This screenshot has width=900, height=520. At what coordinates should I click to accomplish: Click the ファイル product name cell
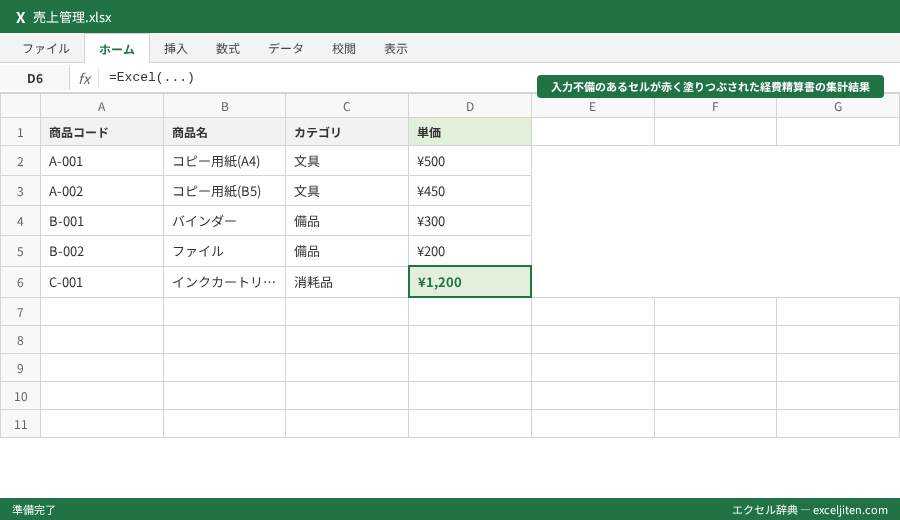click(x=224, y=251)
